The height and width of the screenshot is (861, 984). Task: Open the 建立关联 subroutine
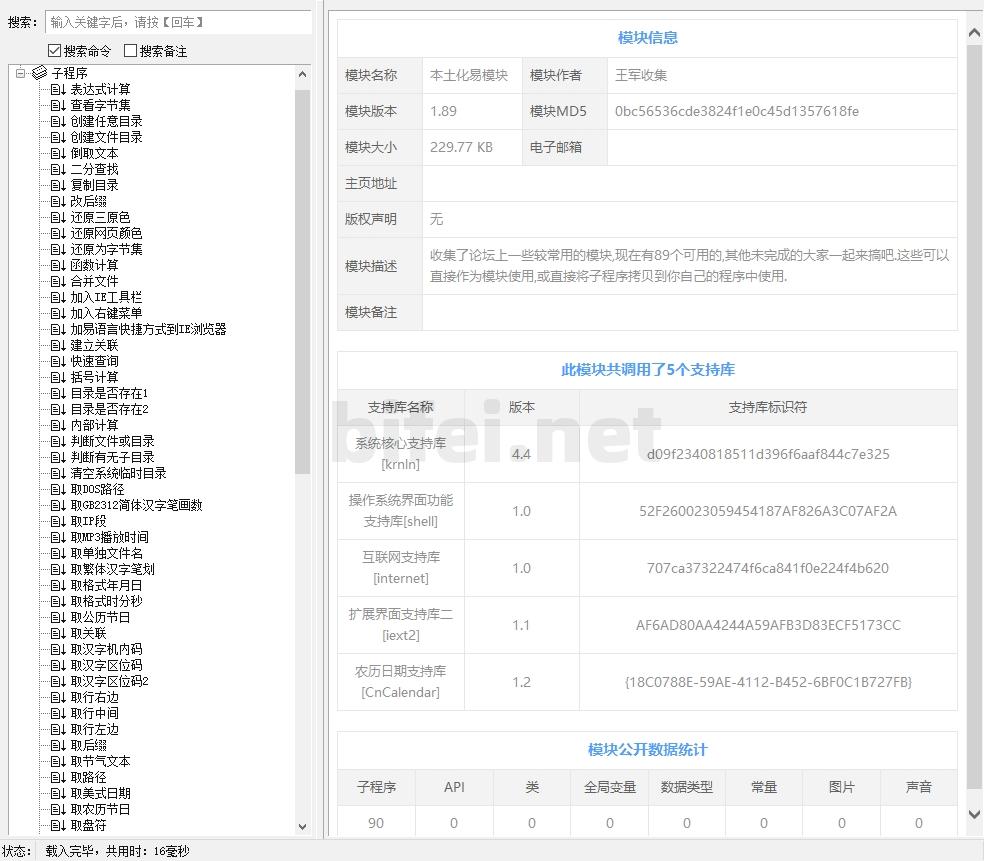[94, 345]
